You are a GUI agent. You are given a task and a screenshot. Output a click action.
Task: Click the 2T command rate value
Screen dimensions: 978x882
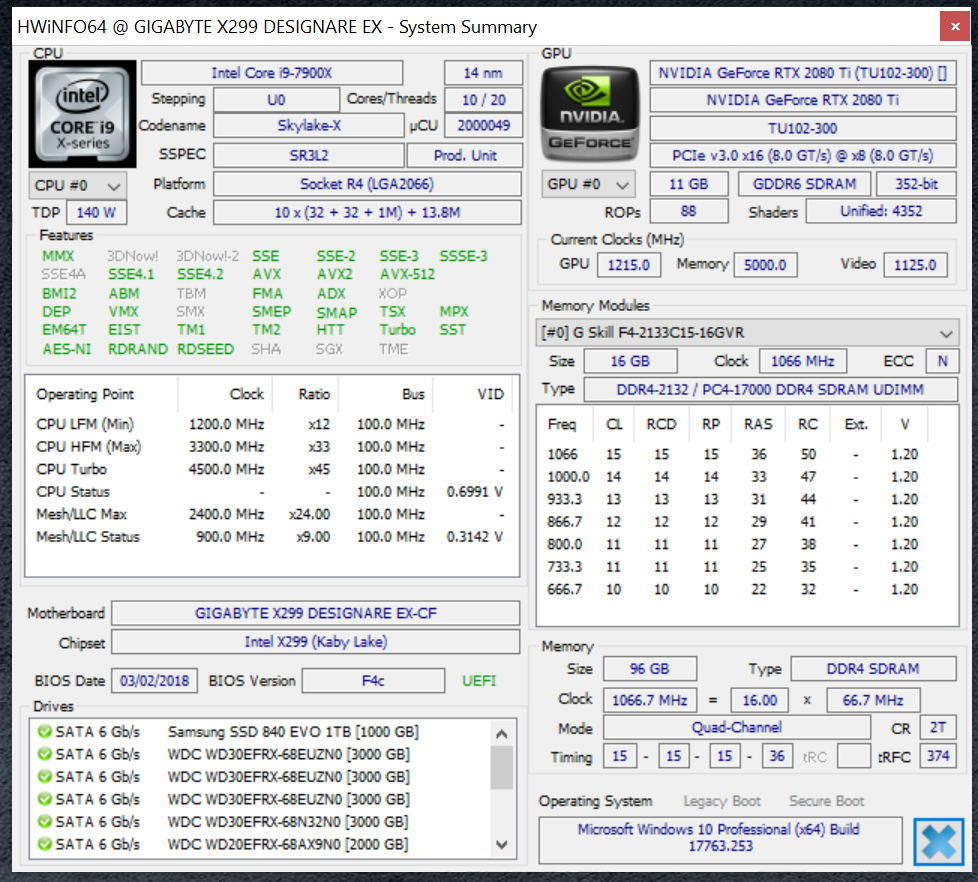click(x=938, y=727)
